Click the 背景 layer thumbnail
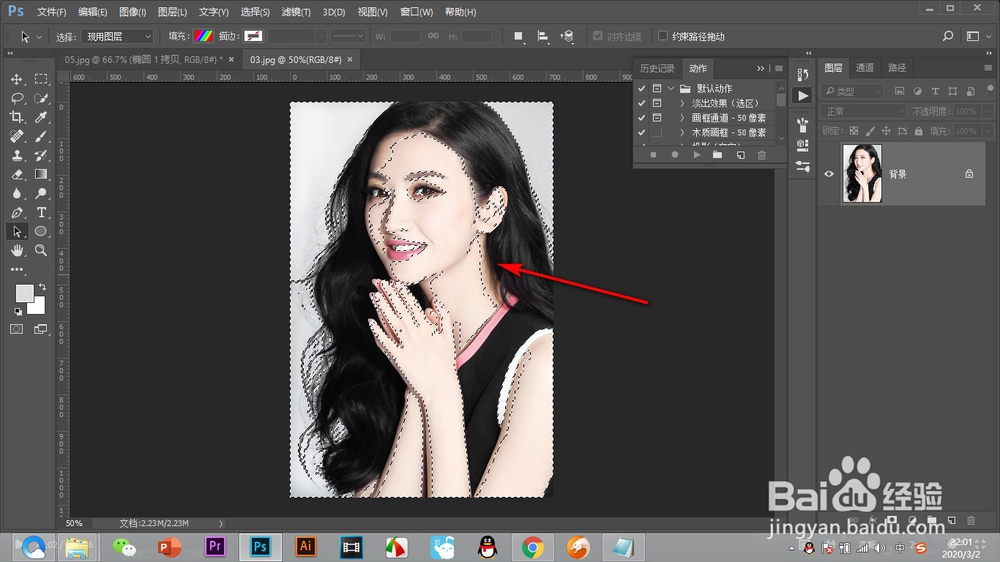The image size is (1000, 562). coord(862,174)
